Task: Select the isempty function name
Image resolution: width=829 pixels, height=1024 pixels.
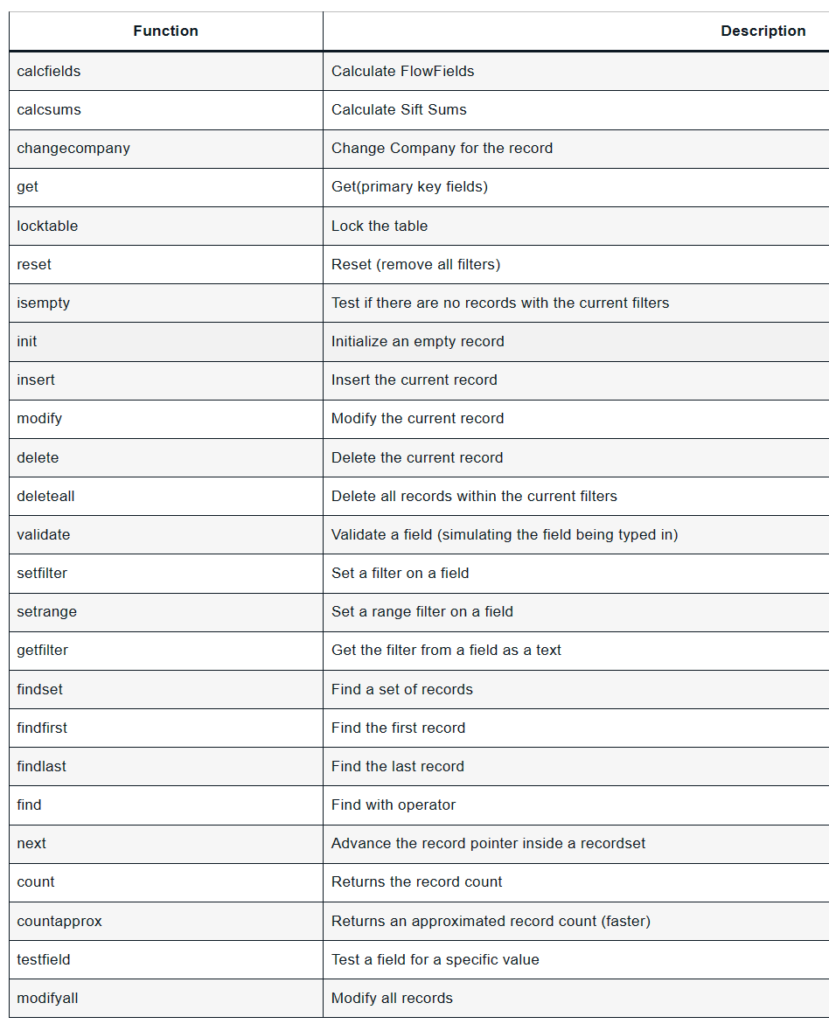Action: click(43, 303)
